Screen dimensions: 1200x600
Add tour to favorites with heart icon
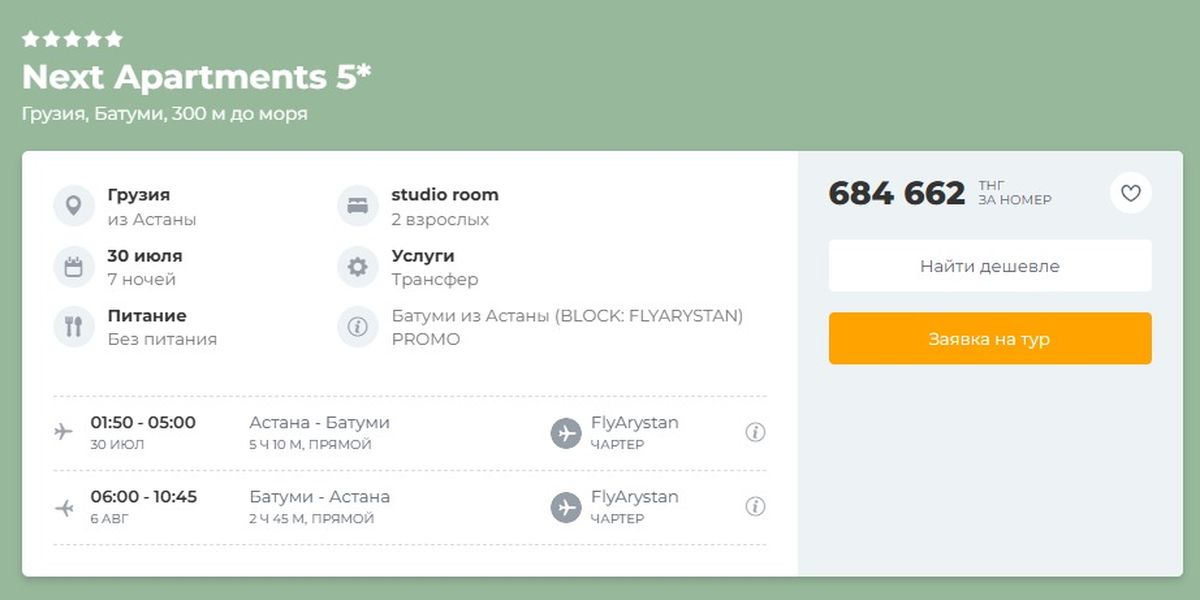1131,193
